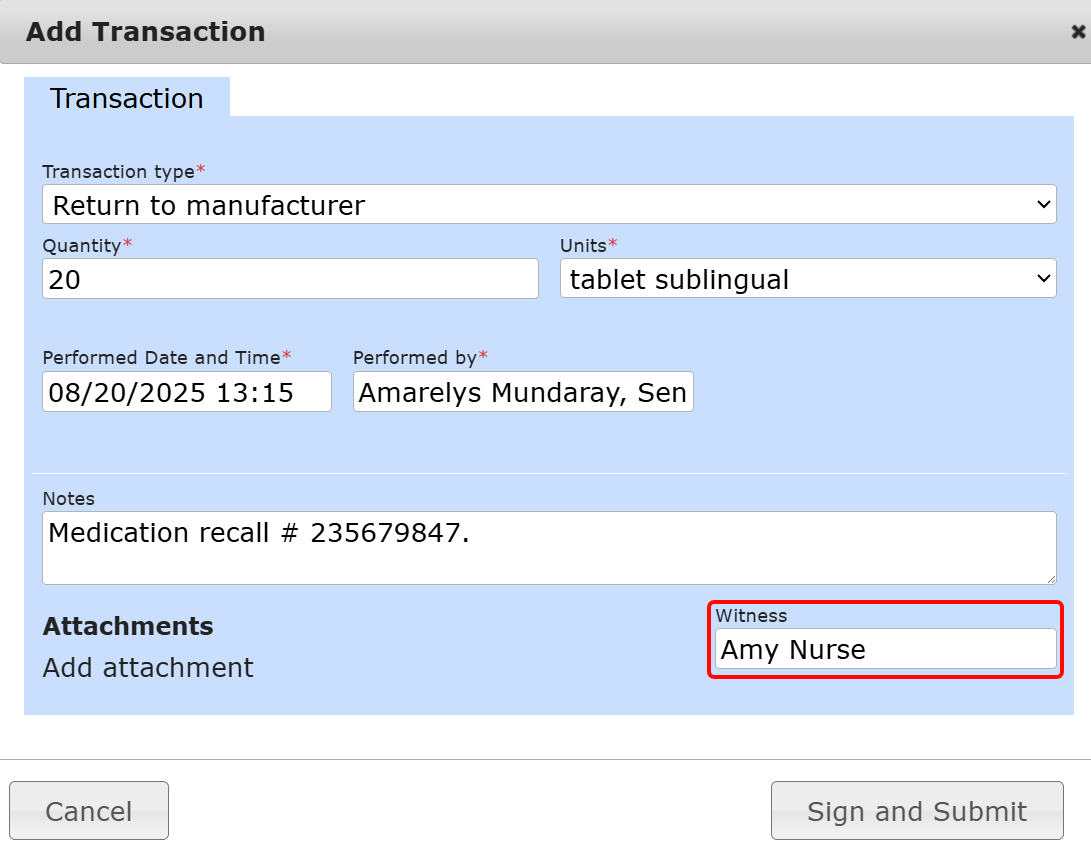Click the Quantity field showing 20
Screen dimensions: 1091x842
pyautogui.click(x=290, y=279)
